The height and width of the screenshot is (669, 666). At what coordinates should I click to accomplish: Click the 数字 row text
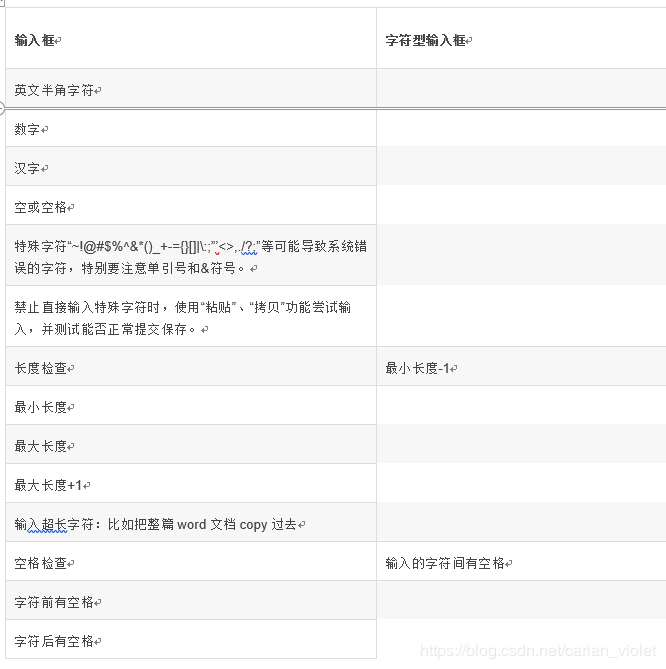29,129
